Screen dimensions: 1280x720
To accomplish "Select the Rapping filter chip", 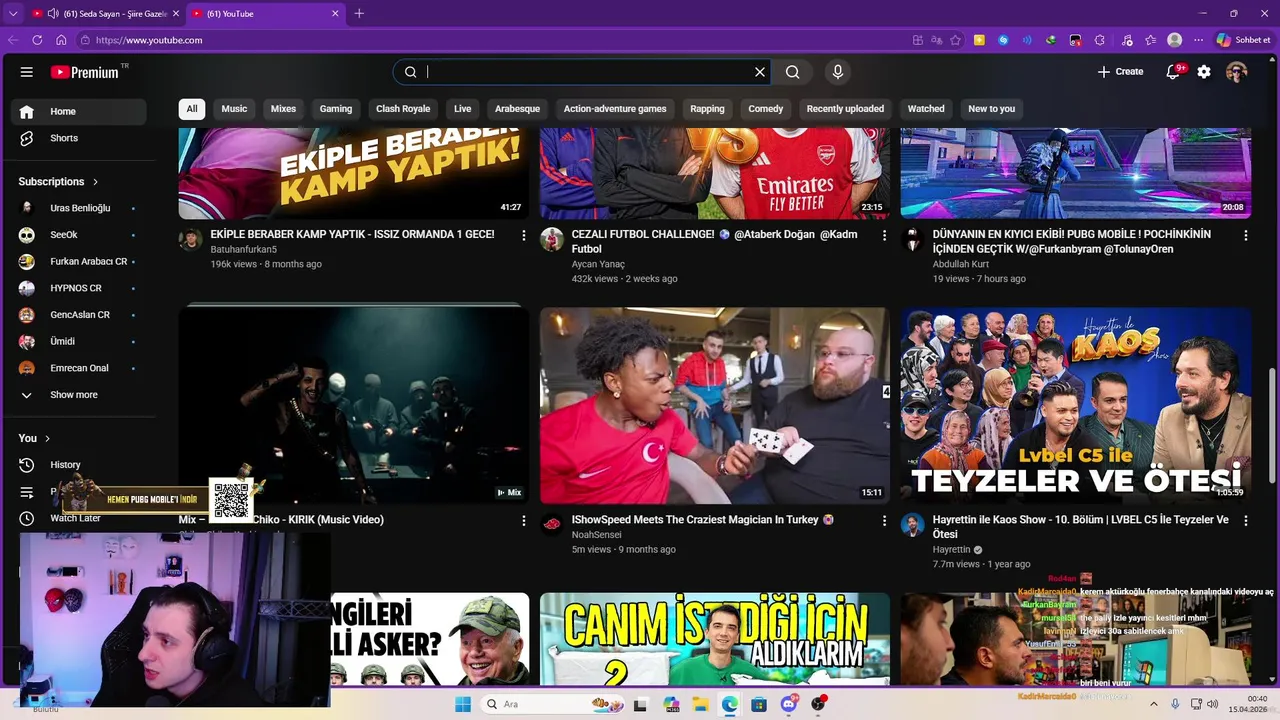I will click(x=707, y=109).
